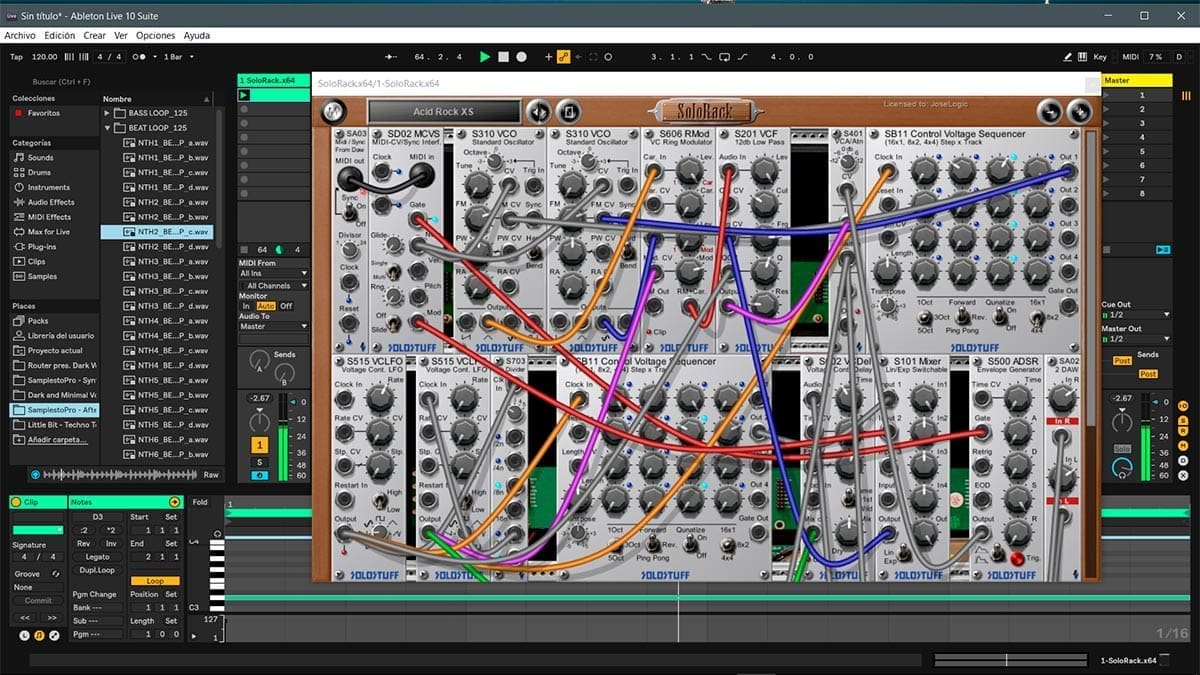Click the Tap tempo button

[16, 57]
